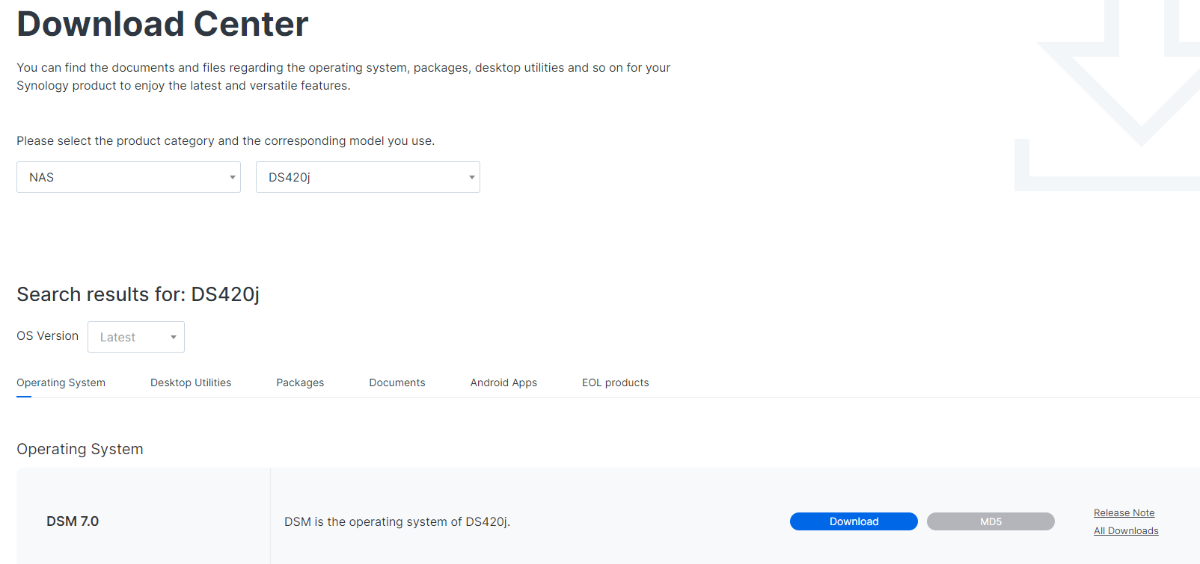This screenshot has height=564, width=1200.
Task: Click the gray MD5 button
Action: pos(990,521)
